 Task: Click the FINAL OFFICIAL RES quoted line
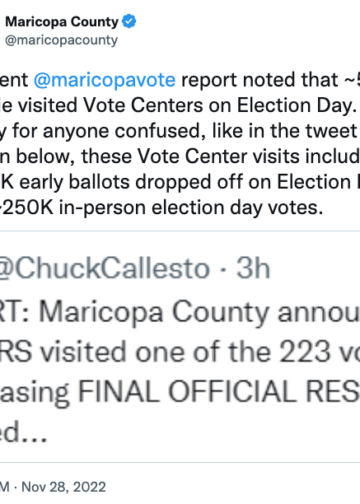point(180,392)
